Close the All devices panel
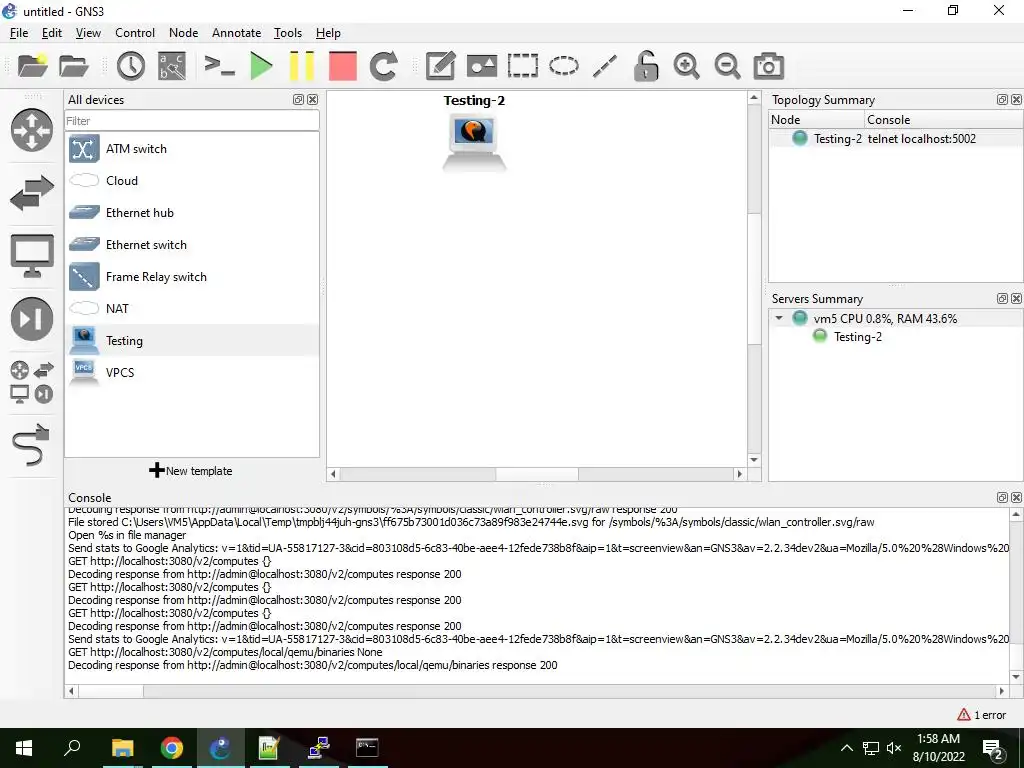Image resolution: width=1024 pixels, height=768 pixels. pos(313,99)
